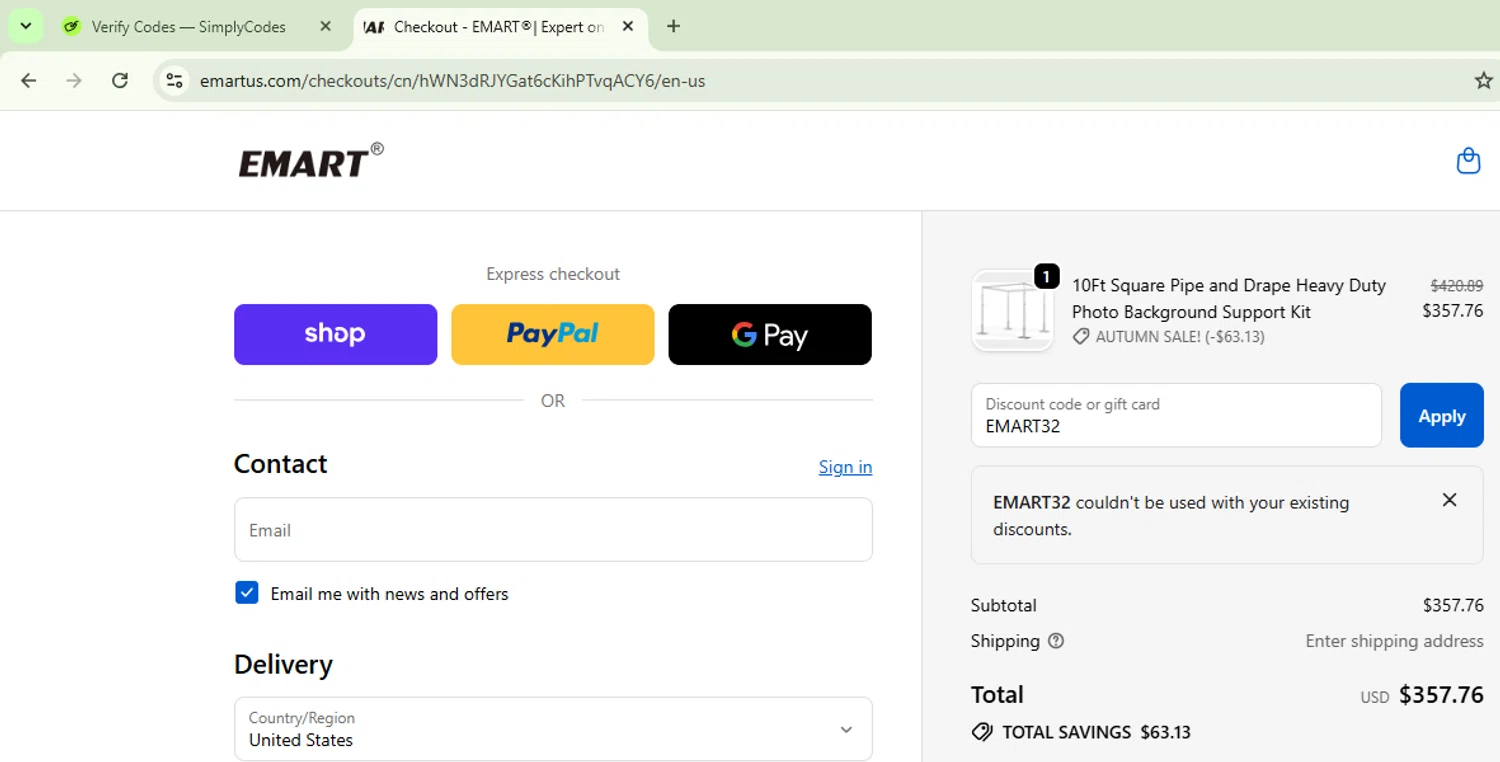Click the Total amount $357.76
Screen dimensions: 1500x762
pos(1441,695)
